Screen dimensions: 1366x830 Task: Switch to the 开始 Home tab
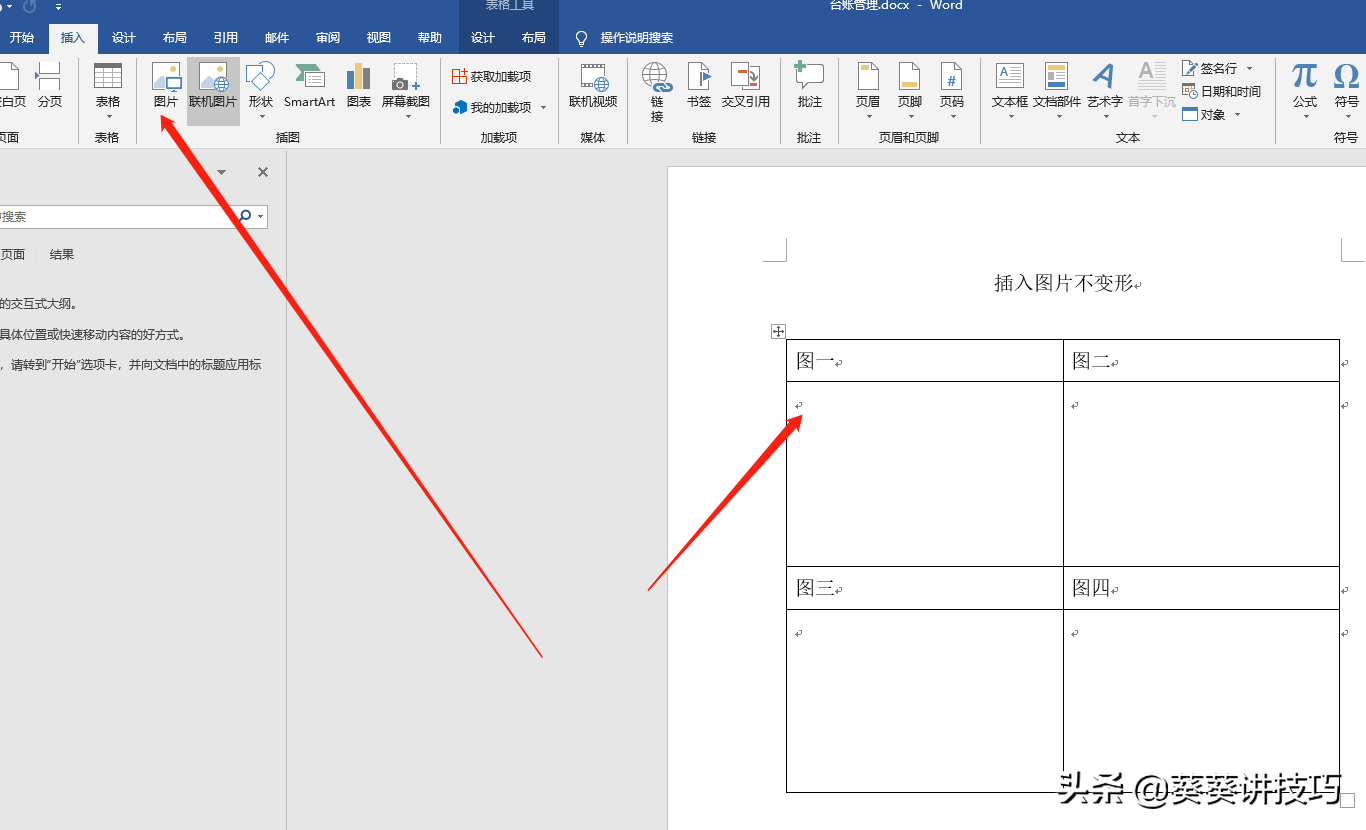click(22, 38)
